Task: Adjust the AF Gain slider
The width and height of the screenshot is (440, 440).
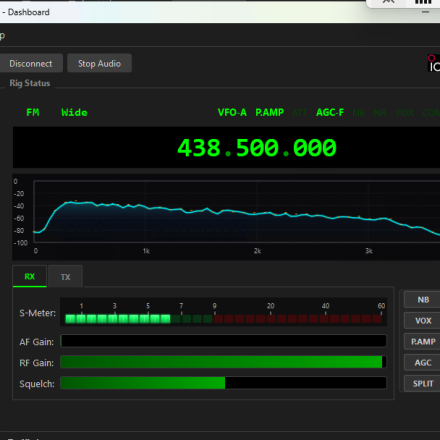Action: pyautogui.click(x=223, y=341)
